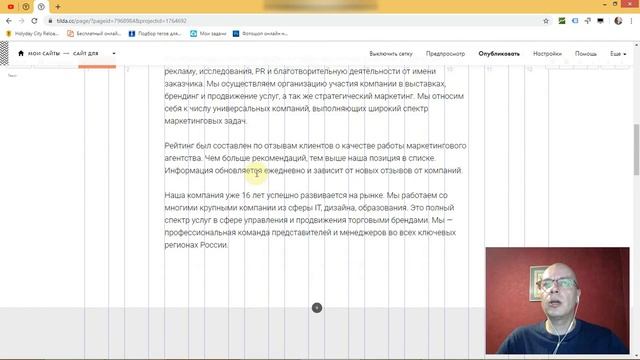Open the blue extension icon
This screenshot has height=360, width=640.
click(575, 21)
